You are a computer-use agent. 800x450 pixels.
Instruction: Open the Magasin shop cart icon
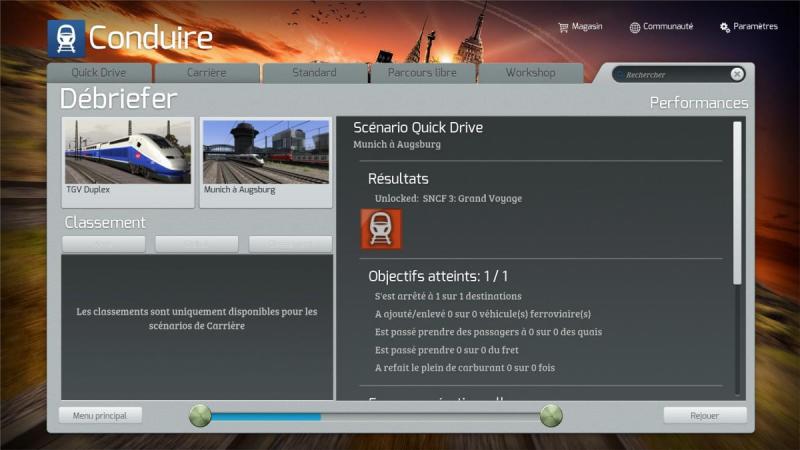tap(563, 28)
